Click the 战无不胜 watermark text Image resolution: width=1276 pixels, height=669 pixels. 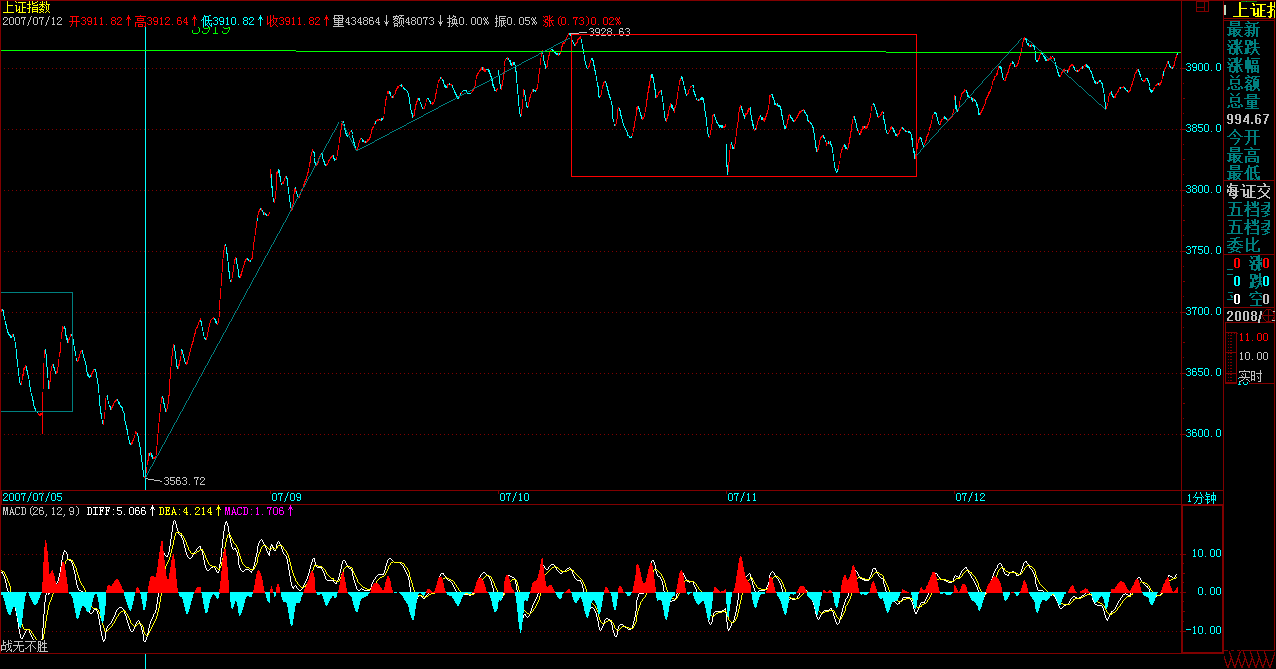pyautogui.click(x=24, y=646)
